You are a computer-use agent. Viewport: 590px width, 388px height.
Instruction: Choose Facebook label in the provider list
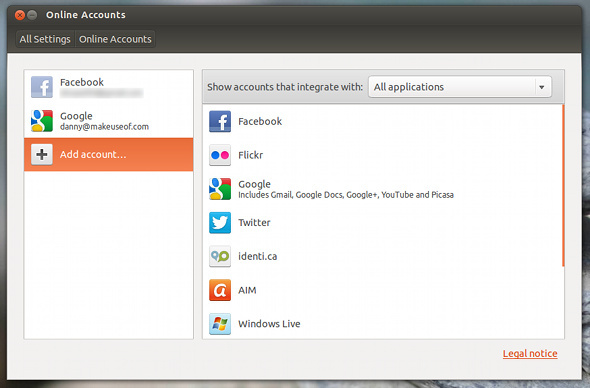click(x=260, y=121)
